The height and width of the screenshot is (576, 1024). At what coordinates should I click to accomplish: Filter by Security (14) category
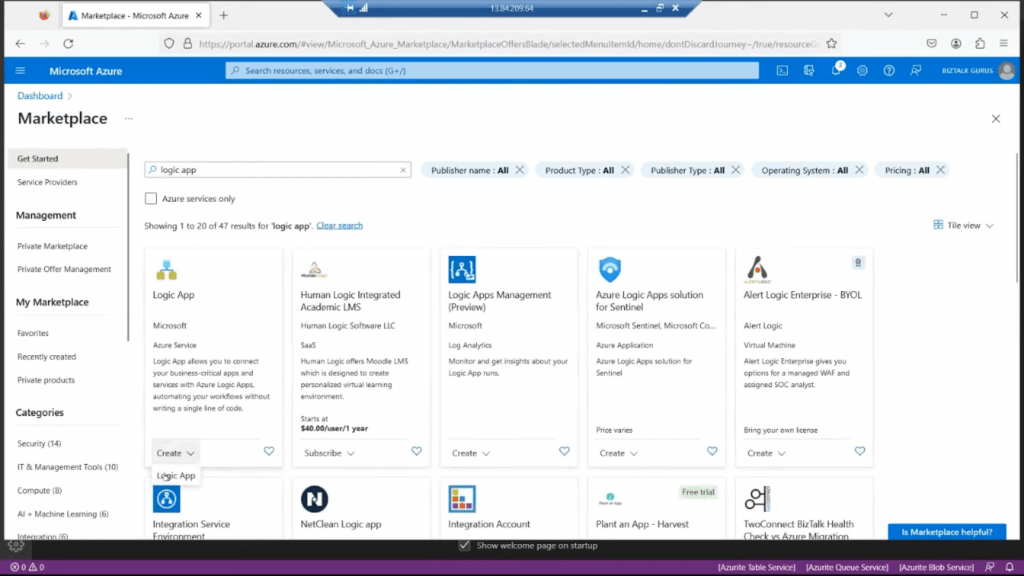pyautogui.click(x=39, y=443)
